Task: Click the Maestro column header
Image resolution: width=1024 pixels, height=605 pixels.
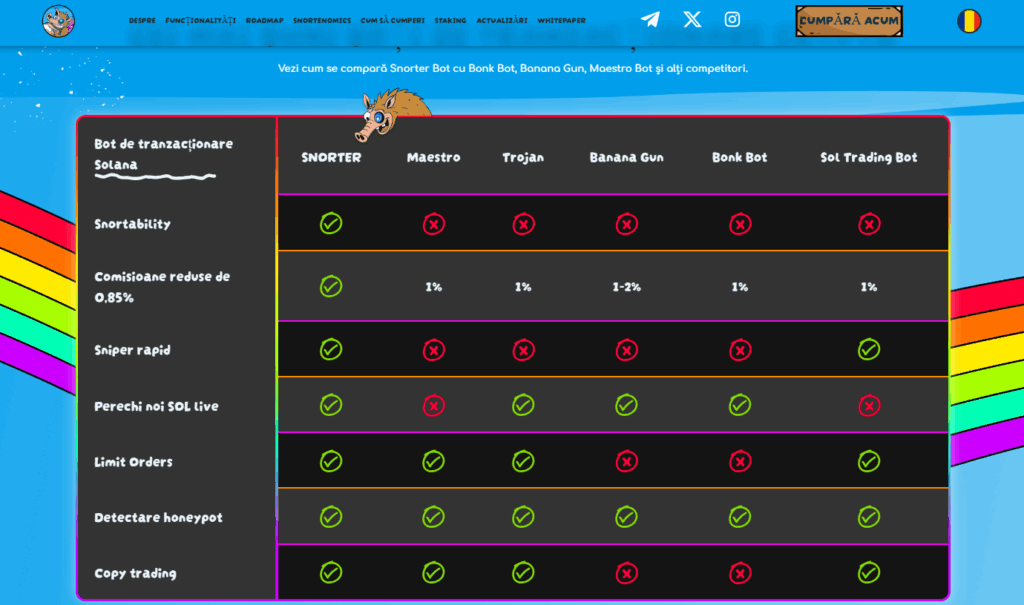Action: pos(434,157)
